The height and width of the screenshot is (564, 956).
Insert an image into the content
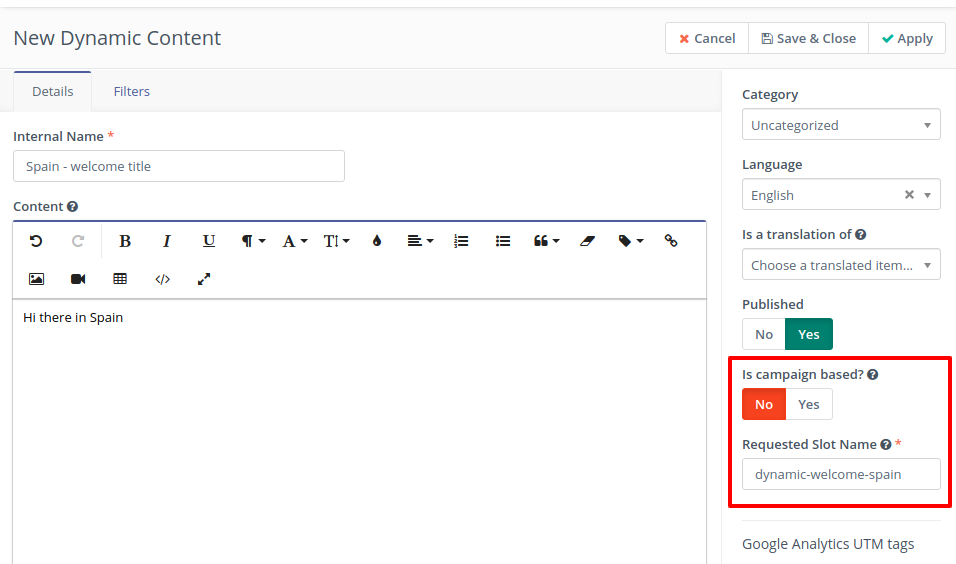(x=36, y=279)
